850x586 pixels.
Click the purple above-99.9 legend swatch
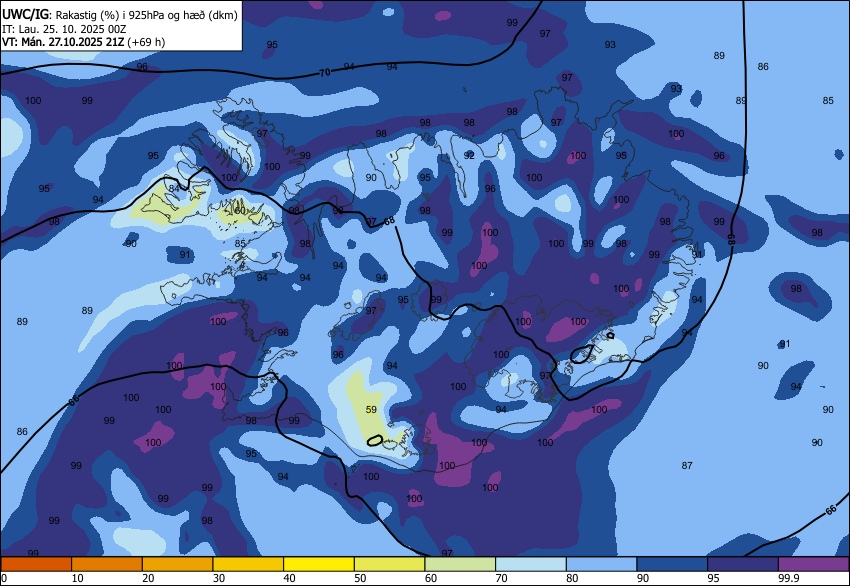coord(814,564)
